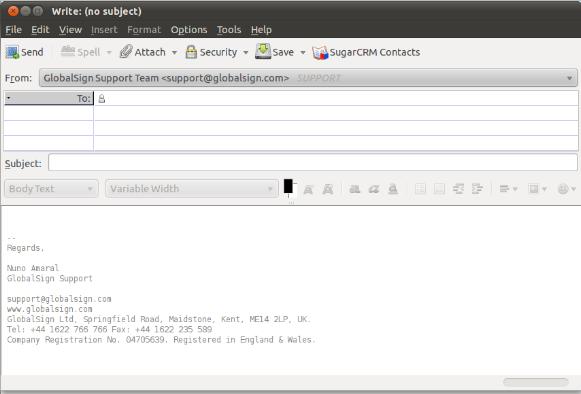Click 'www.globalsign.com' in signature
581x394 pixels.
(50, 309)
